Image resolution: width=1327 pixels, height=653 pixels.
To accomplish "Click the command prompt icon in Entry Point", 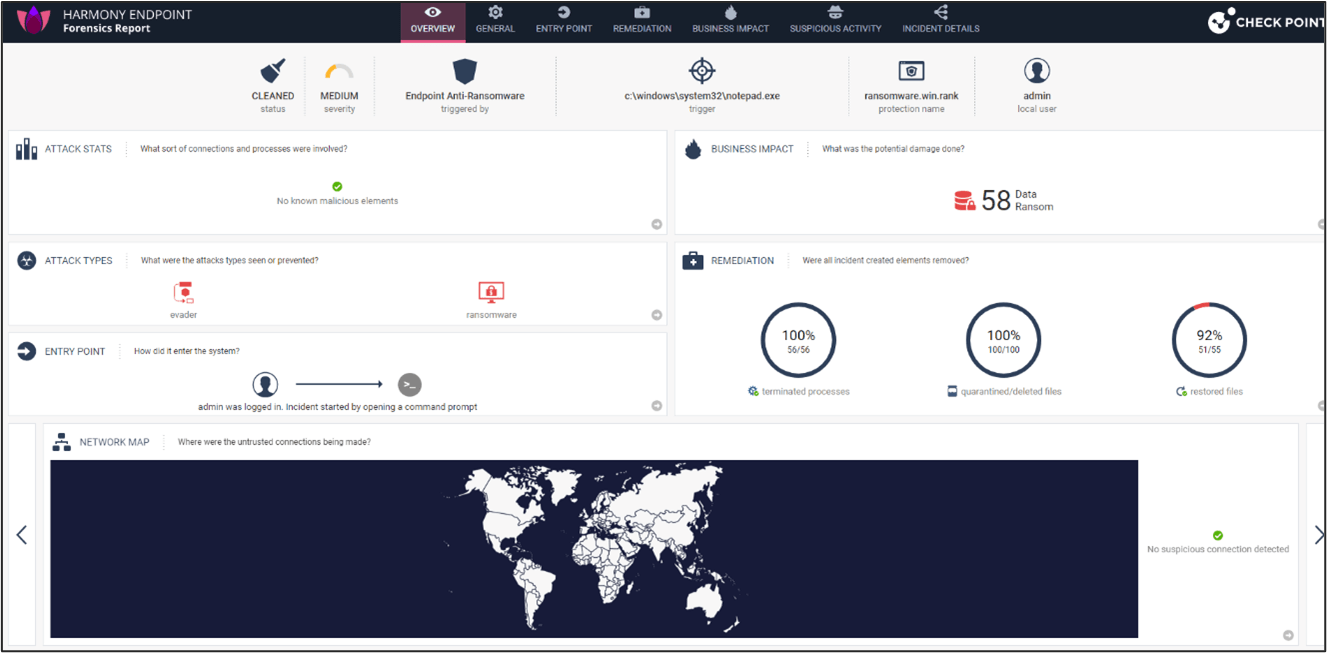I will [x=408, y=384].
